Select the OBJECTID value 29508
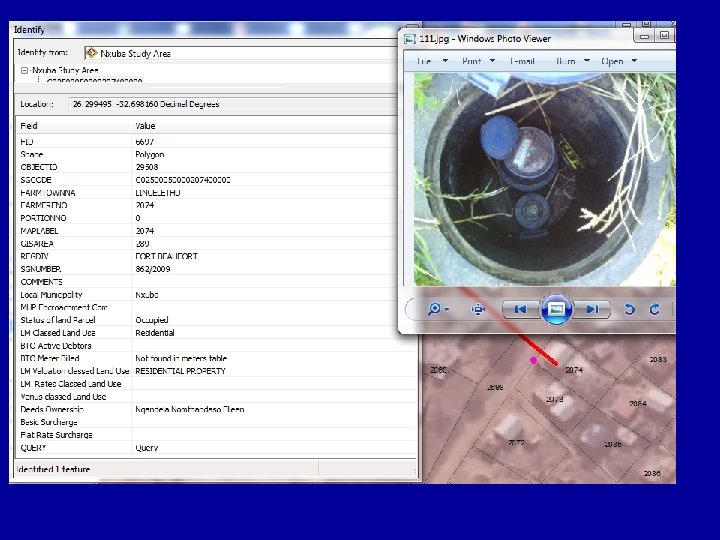This screenshot has width=720, height=540. [147, 167]
